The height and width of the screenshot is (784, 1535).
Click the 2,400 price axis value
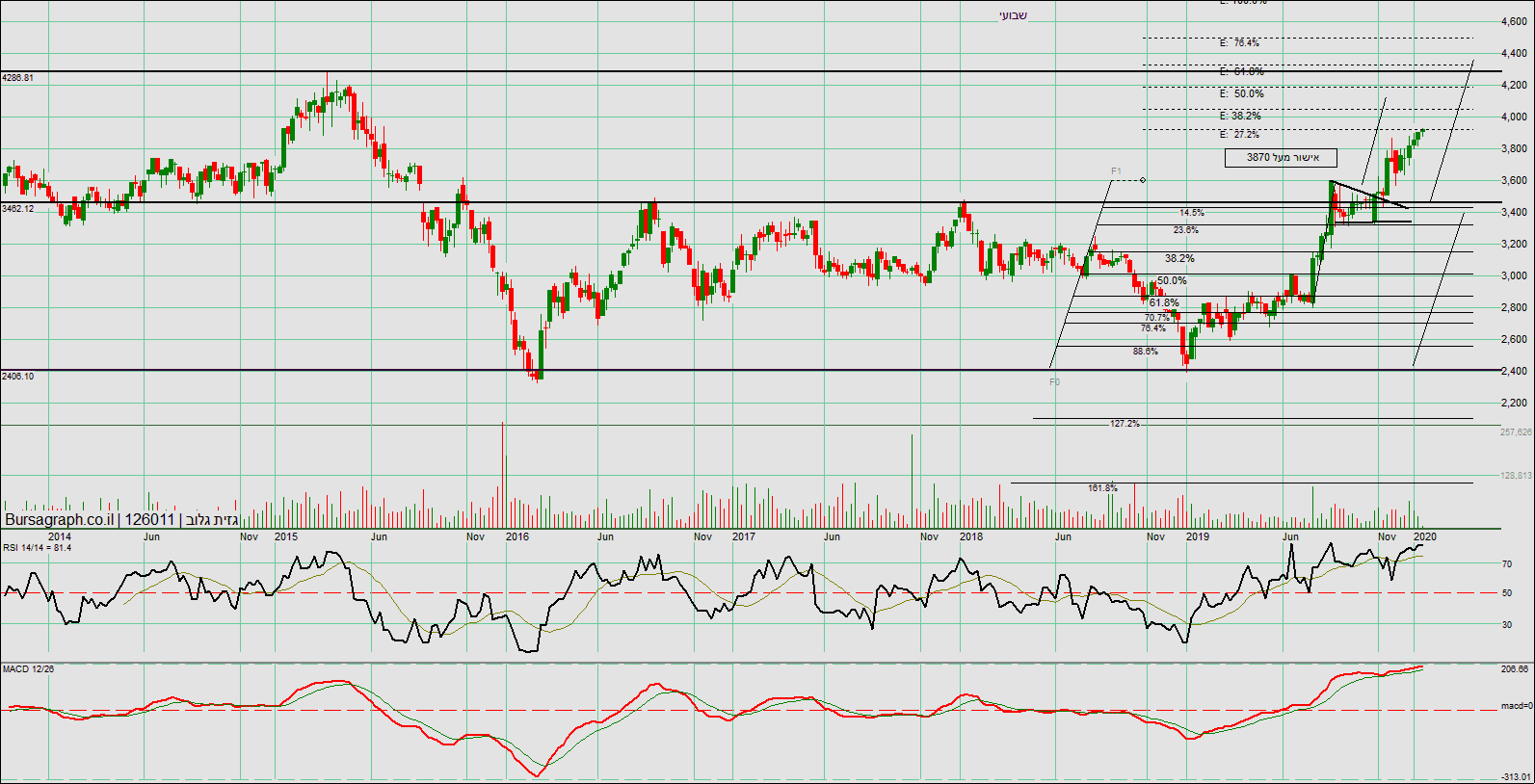[x=1514, y=371]
